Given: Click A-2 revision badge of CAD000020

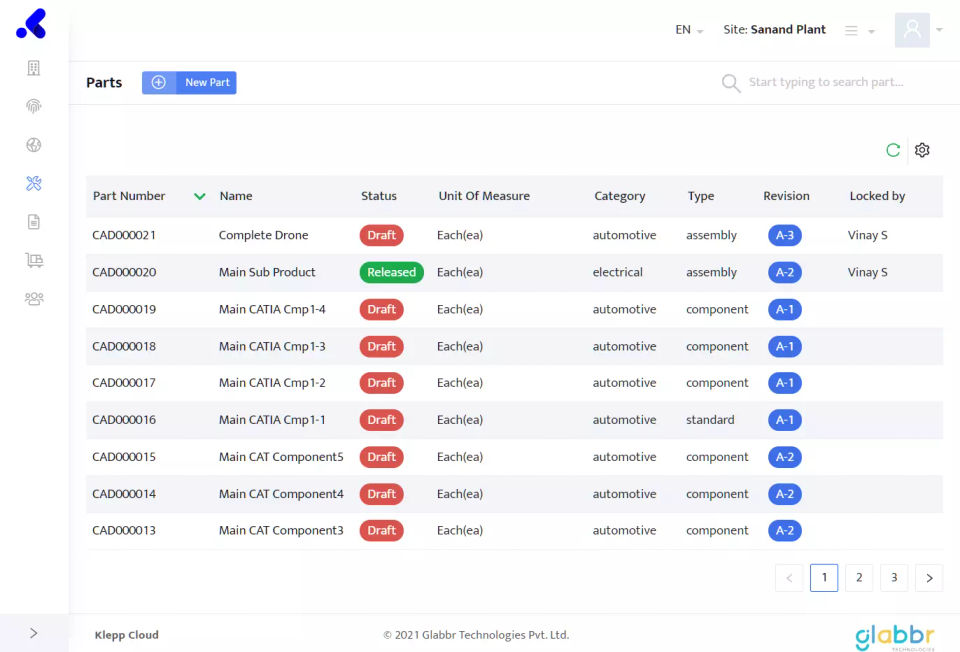Looking at the screenshot, I should [785, 272].
